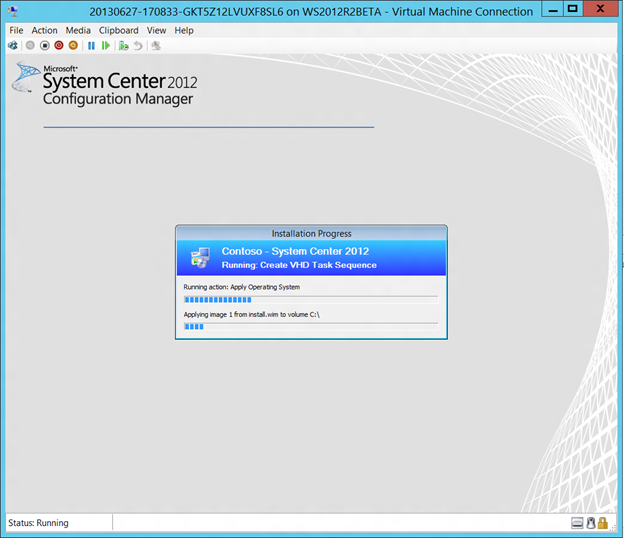Image resolution: width=624 pixels, height=538 pixels.
Task: Click the Revert undo arrow icon
Action: point(138,46)
